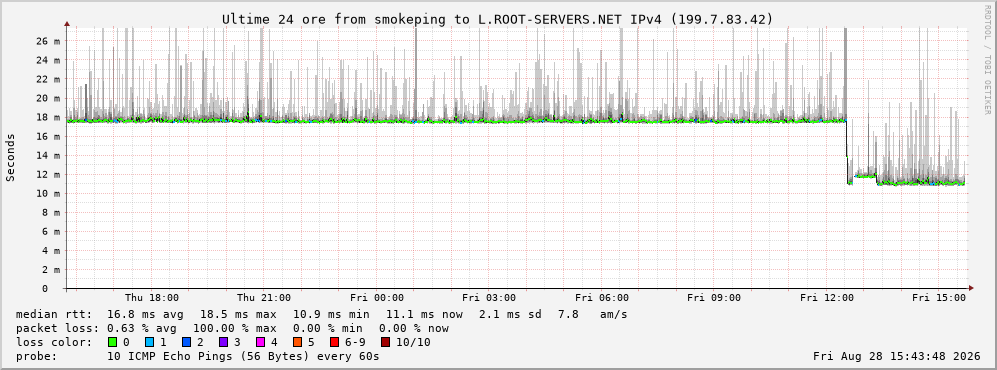
Task: Click the Fri 15:00 time axis label
Action: pyautogui.click(x=939, y=298)
